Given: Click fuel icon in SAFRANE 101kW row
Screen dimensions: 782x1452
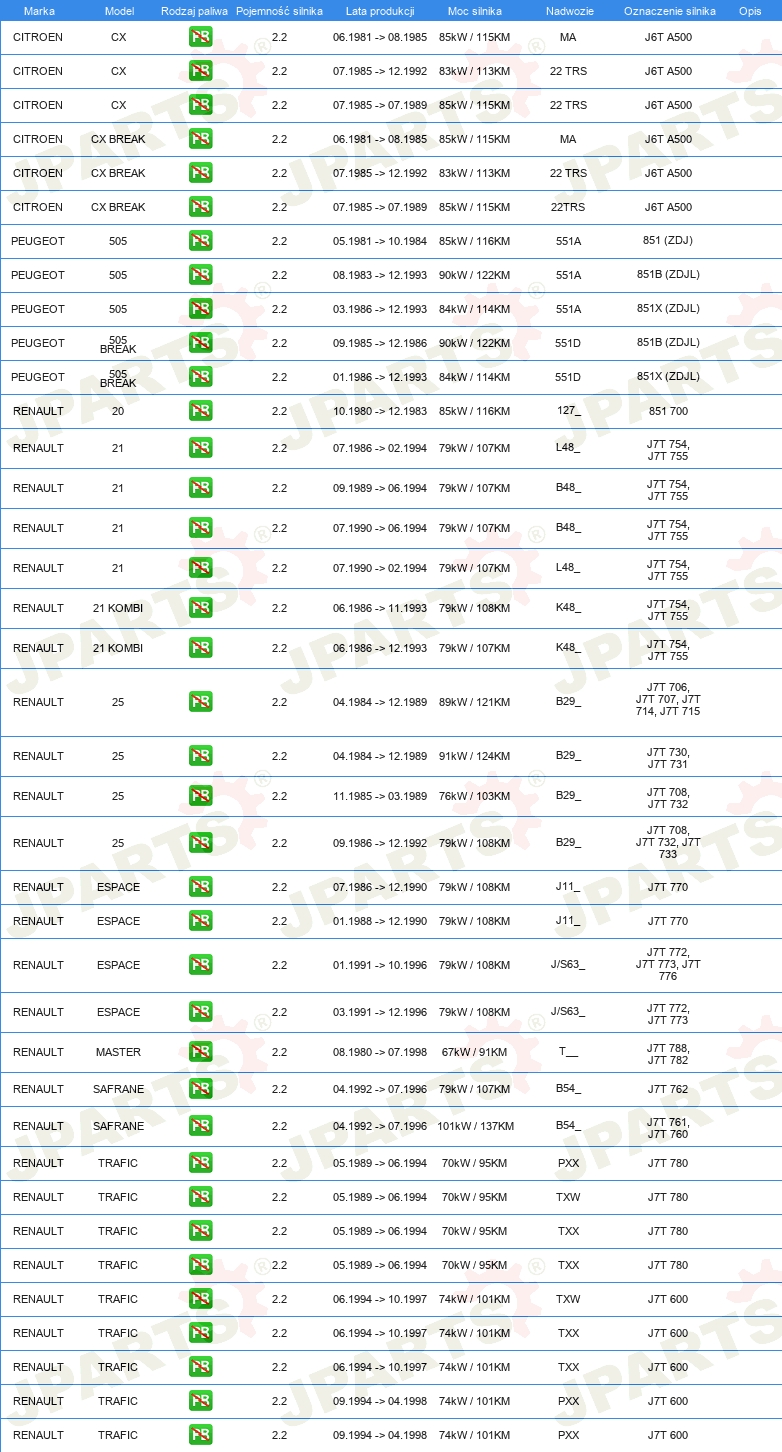Looking at the screenshot, I should [200, 1126].
